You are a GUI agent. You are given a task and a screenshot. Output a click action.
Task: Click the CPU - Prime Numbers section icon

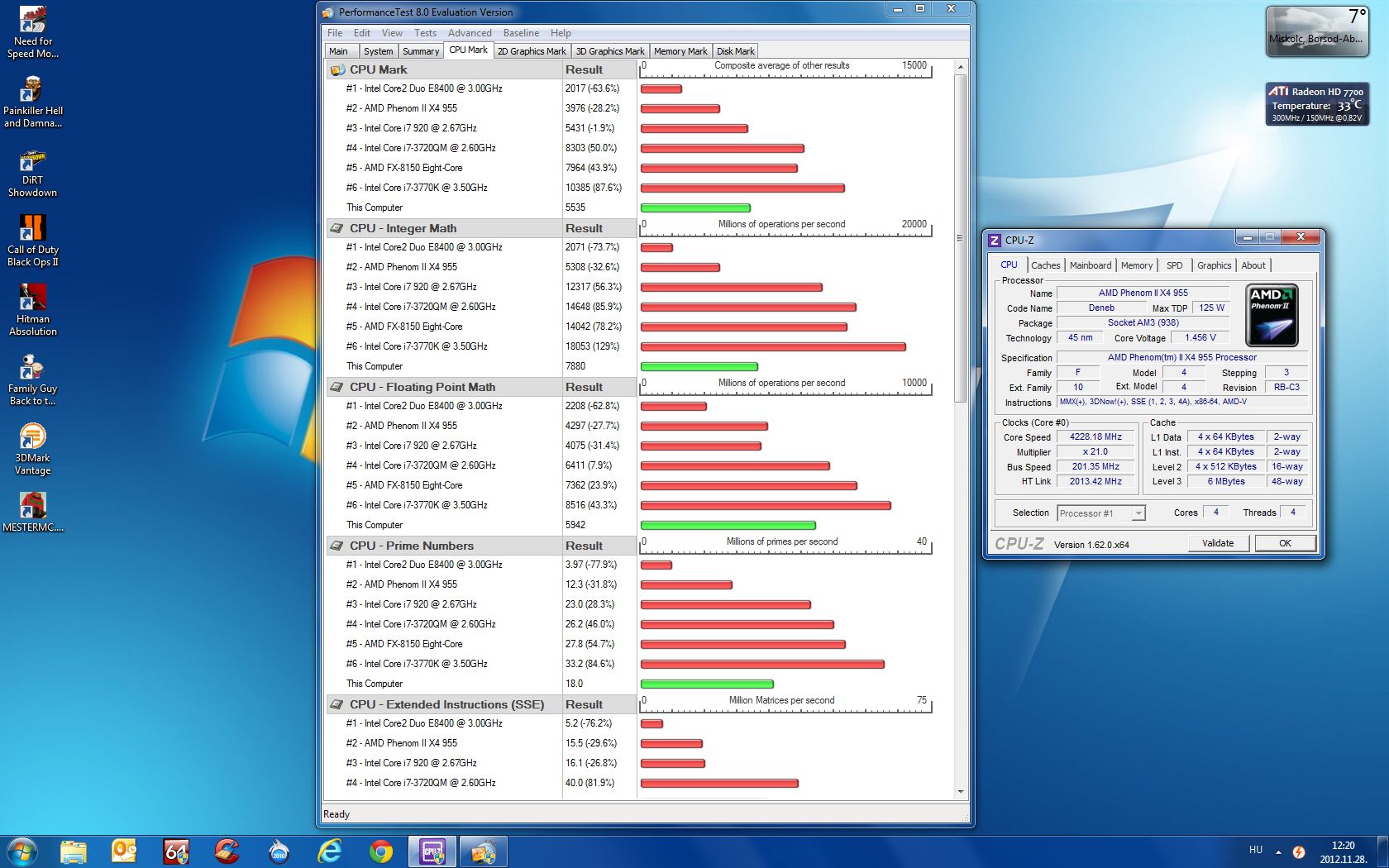[x=337, y=546]
